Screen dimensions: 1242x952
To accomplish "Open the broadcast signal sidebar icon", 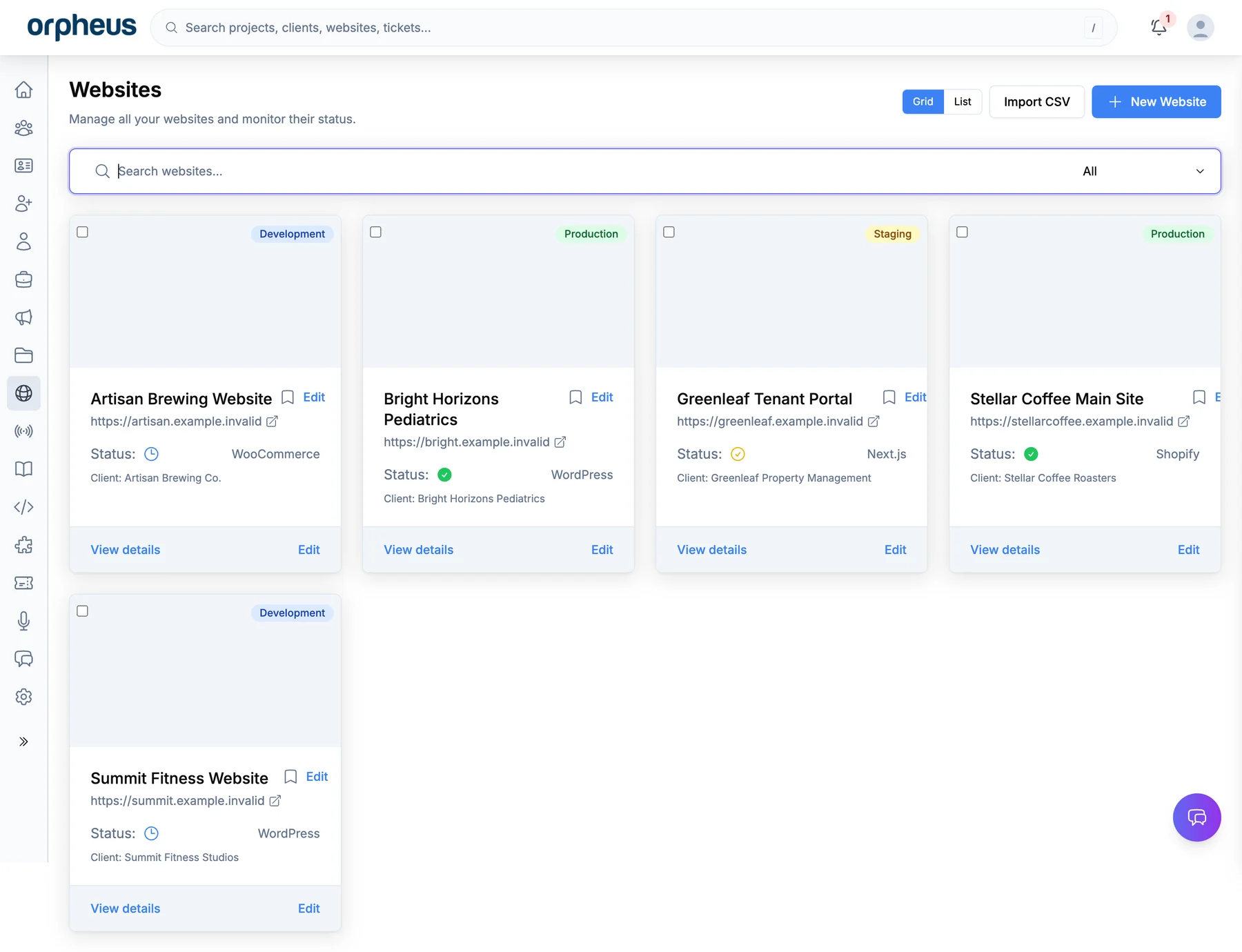I will (23, 431).
